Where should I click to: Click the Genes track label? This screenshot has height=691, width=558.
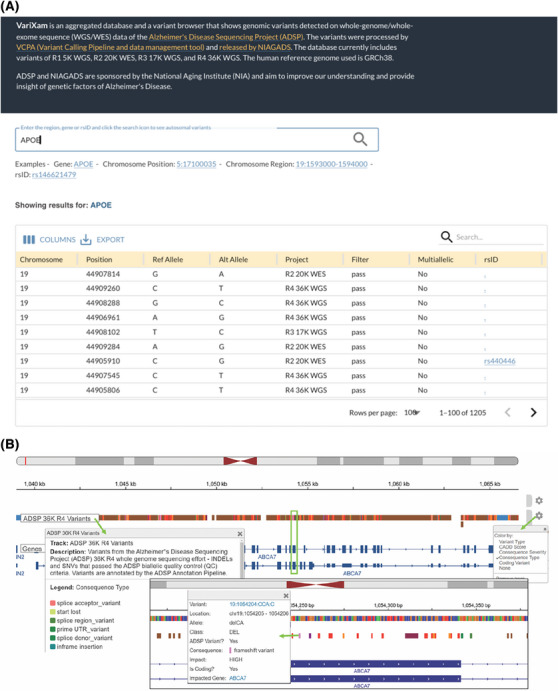32,549
